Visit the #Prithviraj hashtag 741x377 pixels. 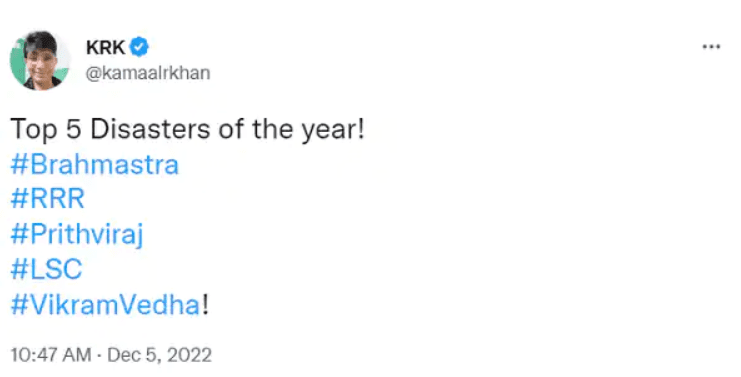point(77,235)
